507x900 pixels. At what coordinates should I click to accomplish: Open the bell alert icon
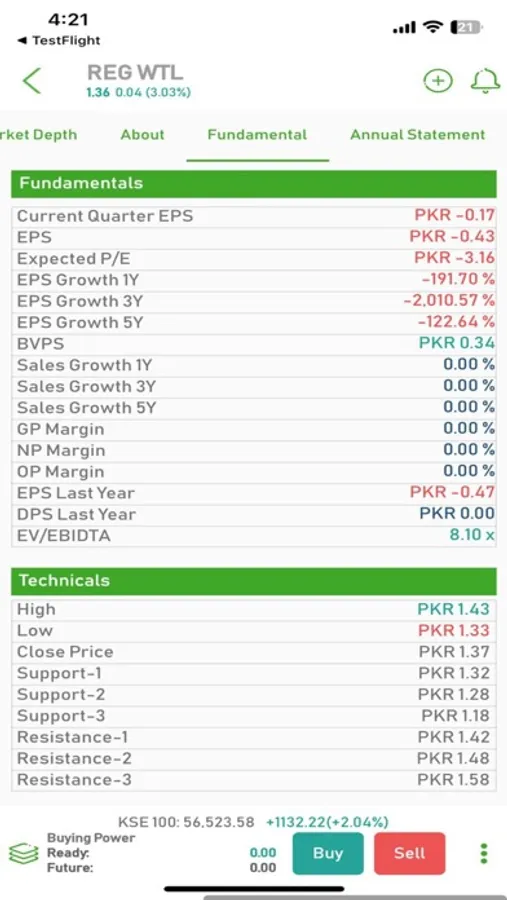pyautogui.click(x=485, y=80)
